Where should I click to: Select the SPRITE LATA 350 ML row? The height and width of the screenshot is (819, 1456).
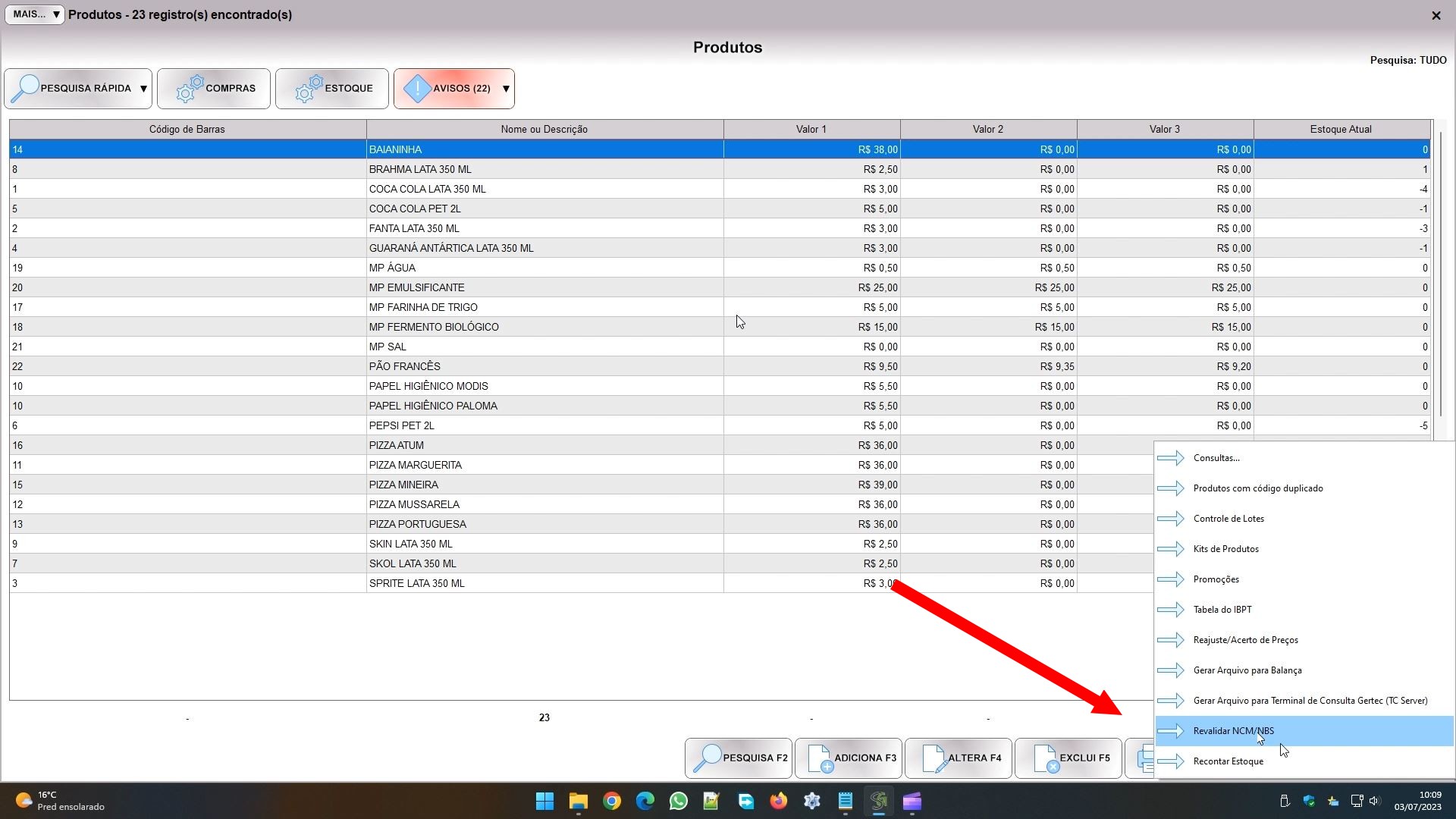tap(582, 583)
